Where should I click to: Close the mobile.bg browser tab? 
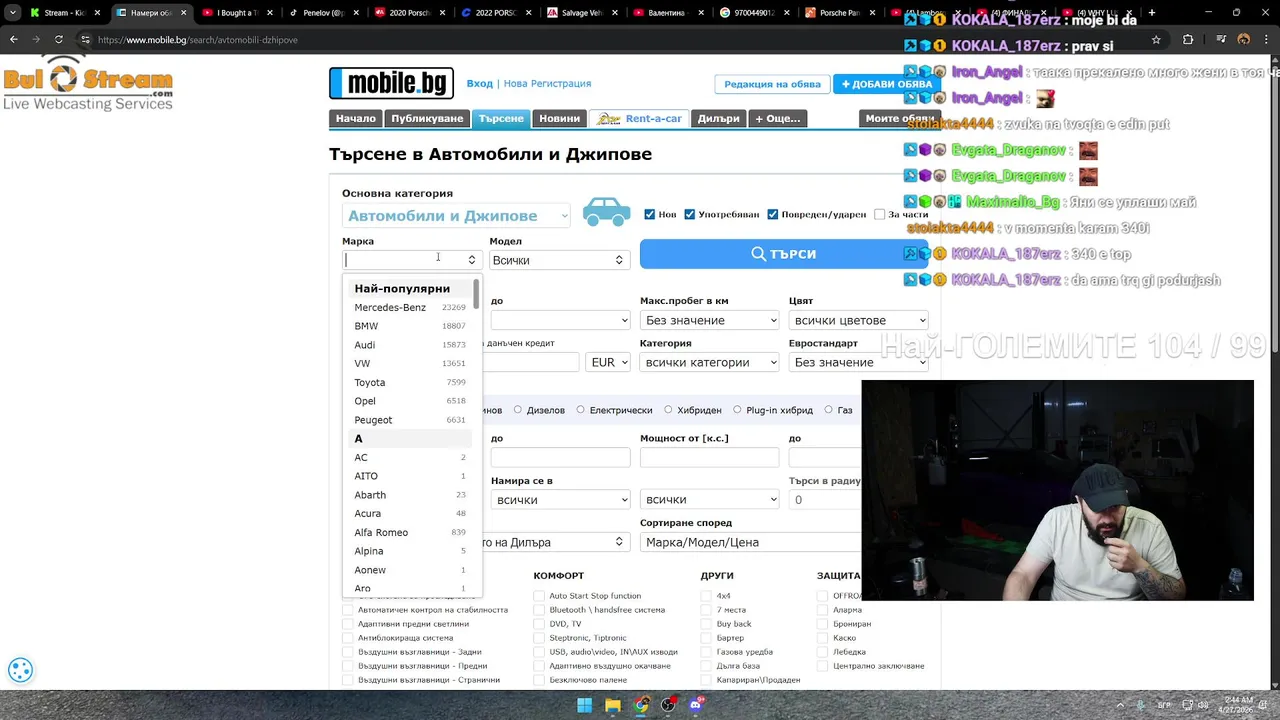183,13
